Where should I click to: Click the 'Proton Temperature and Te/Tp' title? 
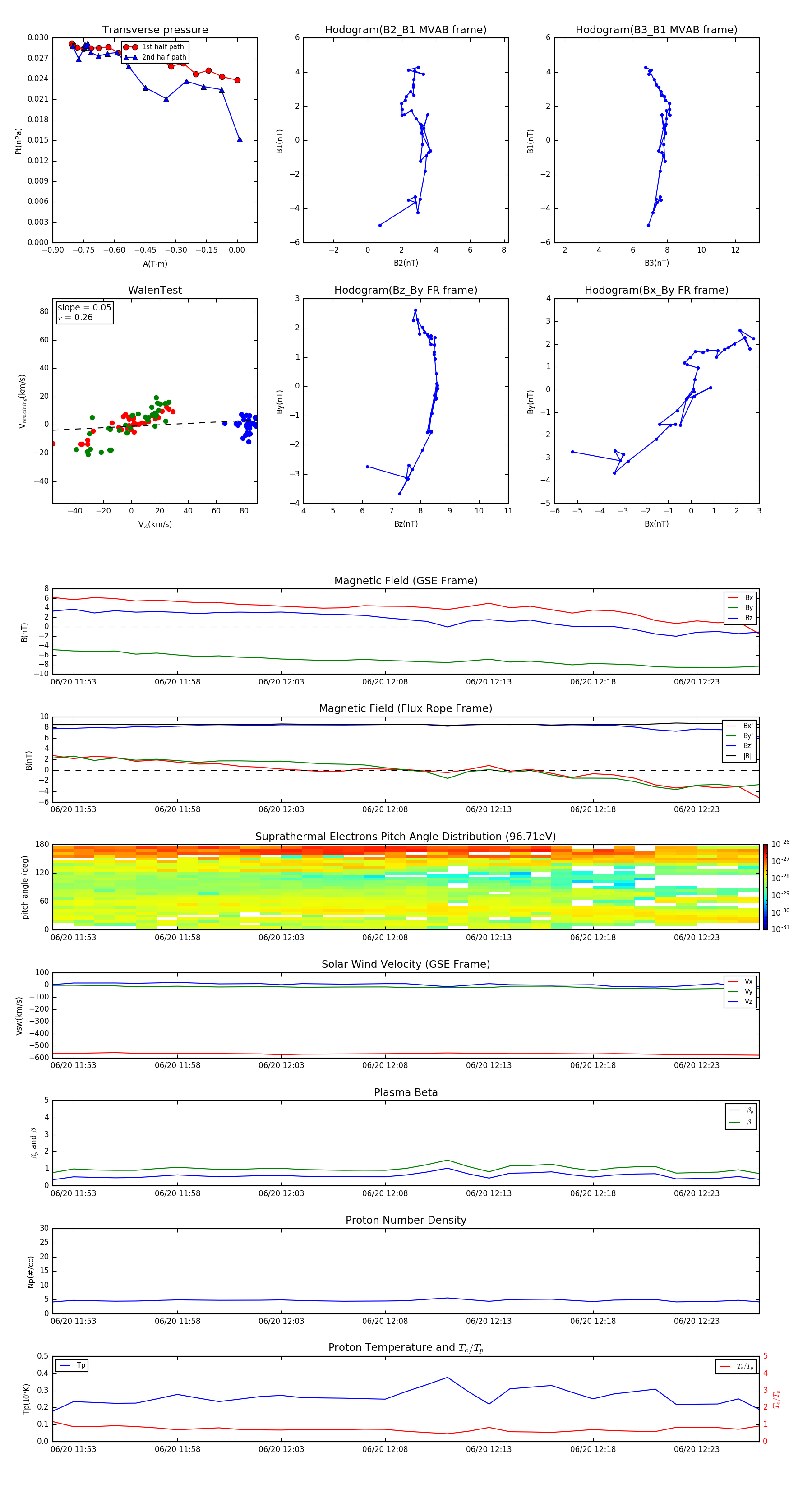(406, 1348)
